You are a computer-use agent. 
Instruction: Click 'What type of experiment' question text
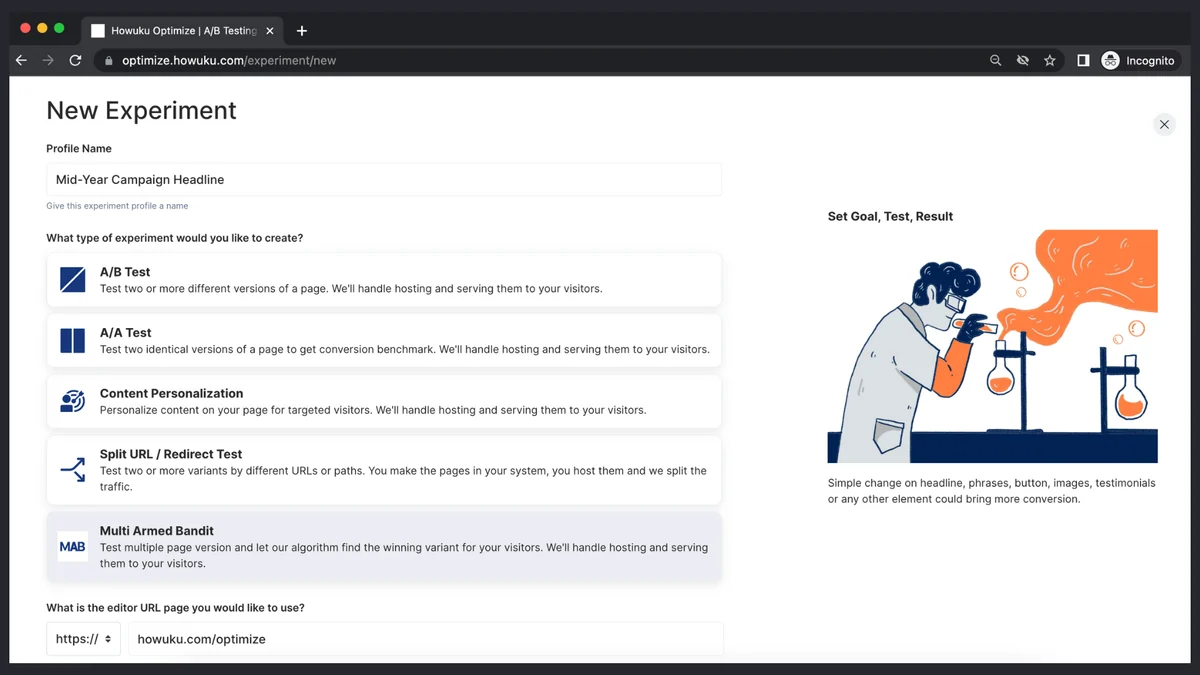click(x=175, y=238)
